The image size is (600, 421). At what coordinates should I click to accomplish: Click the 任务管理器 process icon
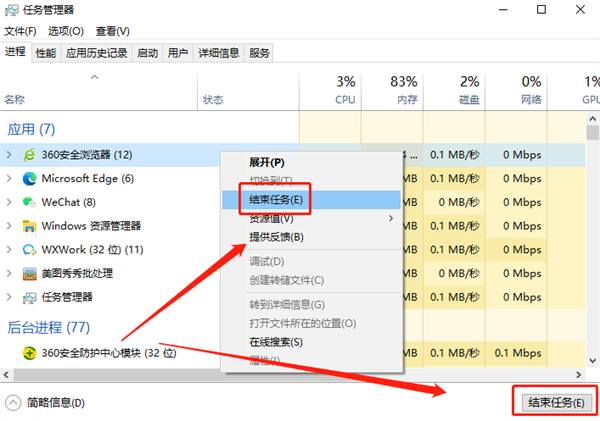coord(29,297)
